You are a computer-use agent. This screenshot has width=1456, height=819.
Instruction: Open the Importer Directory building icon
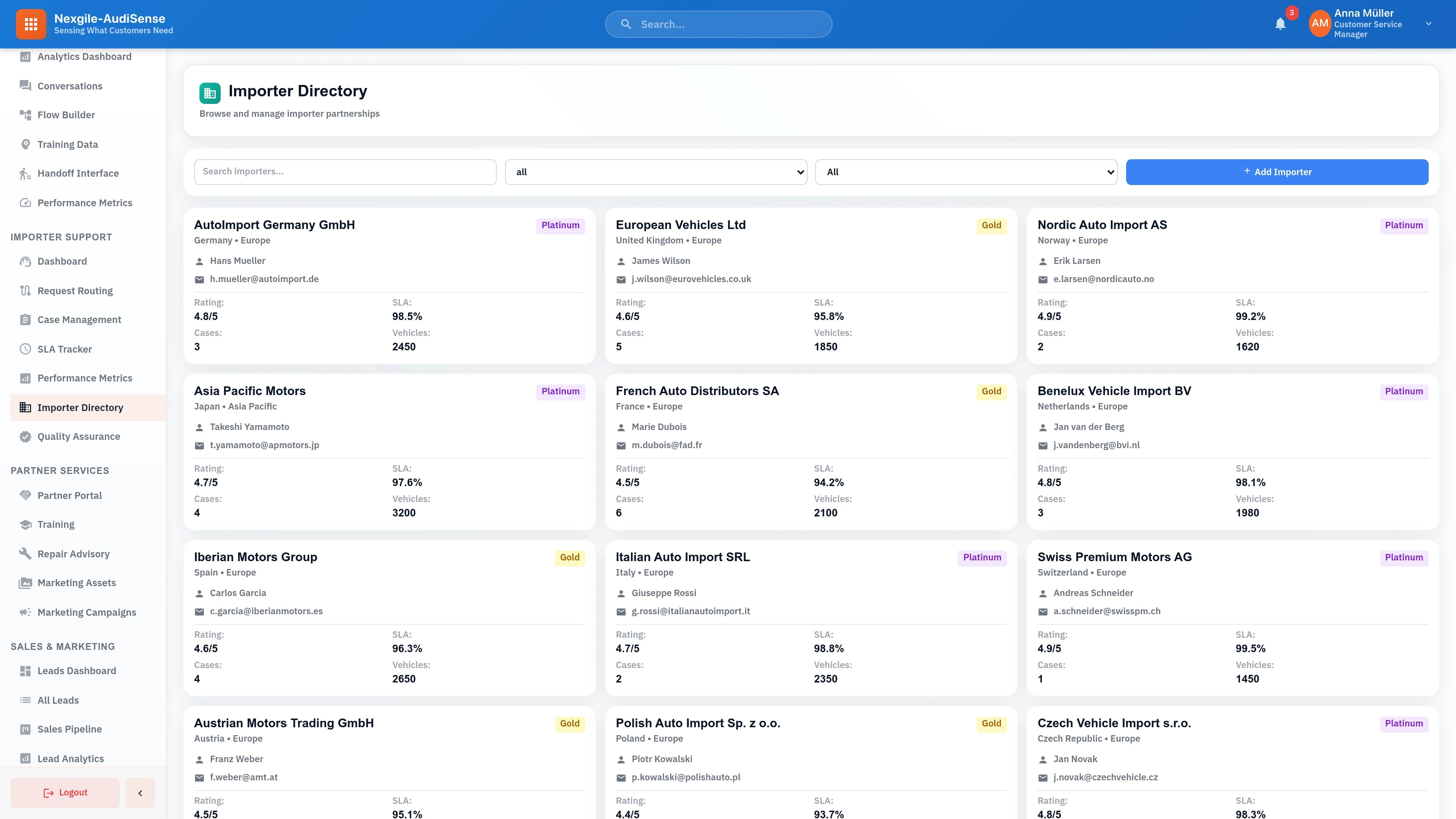(25, 407)
